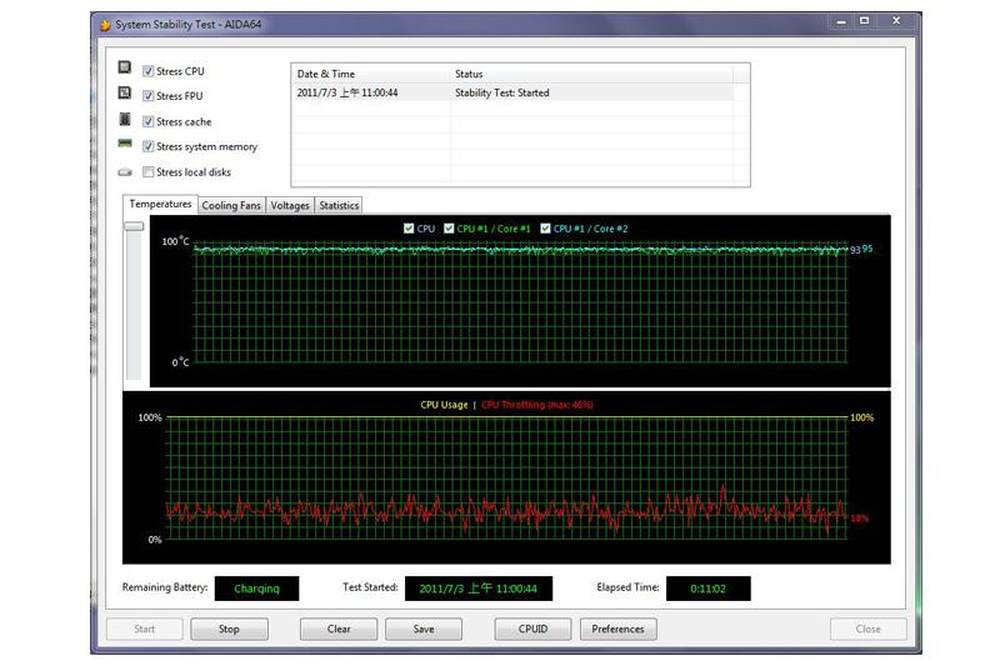Click the disk drive icon beside Stress local disks
The height and width of the screenshot is (666, 1000).
(x=125, y=172)
